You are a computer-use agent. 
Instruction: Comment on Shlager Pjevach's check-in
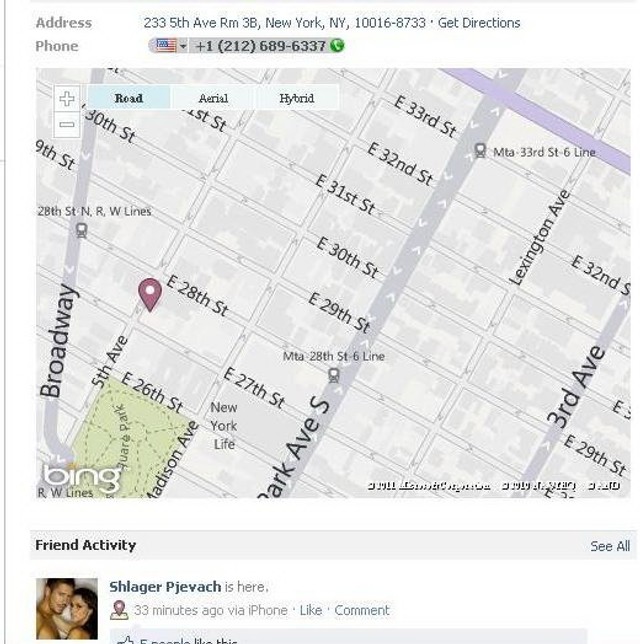click(361, 610)
